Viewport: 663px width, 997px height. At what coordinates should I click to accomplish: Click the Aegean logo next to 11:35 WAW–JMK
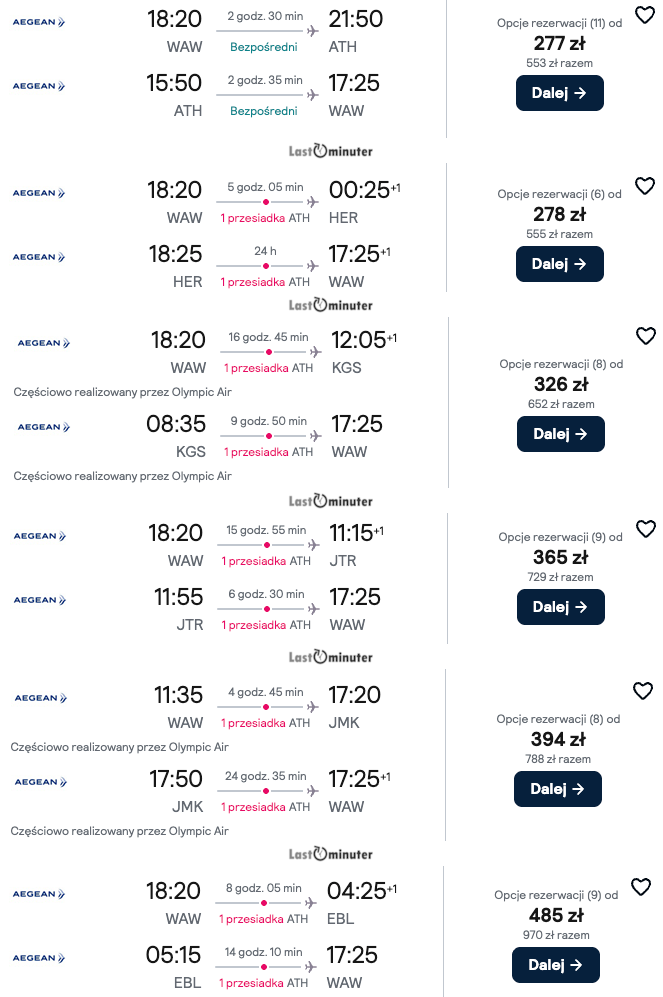coord(39,698)
